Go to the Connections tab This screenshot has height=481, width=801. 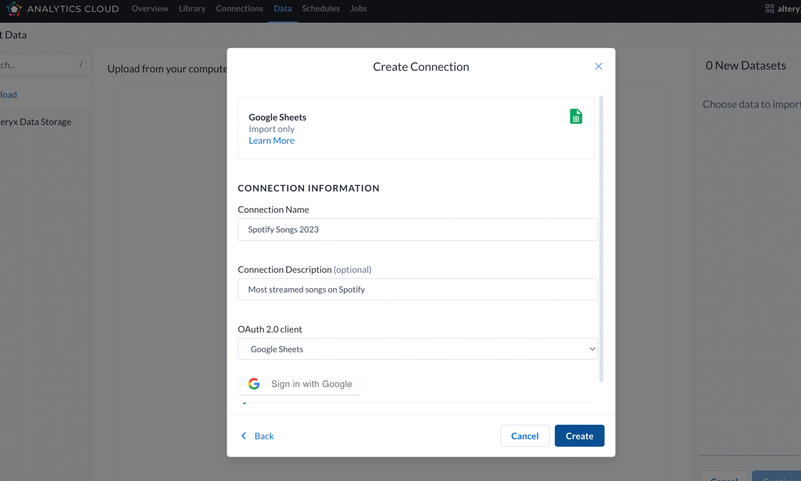239,9
